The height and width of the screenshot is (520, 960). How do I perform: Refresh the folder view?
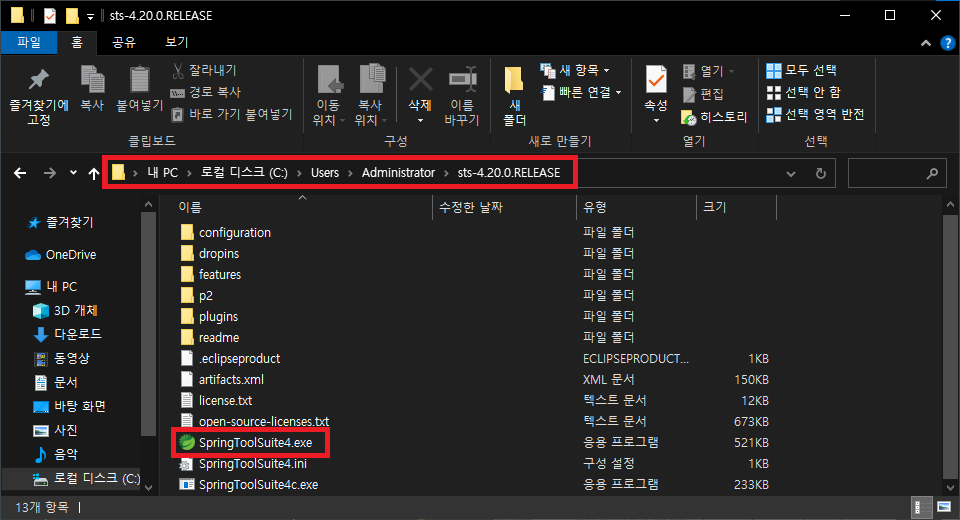820,174
